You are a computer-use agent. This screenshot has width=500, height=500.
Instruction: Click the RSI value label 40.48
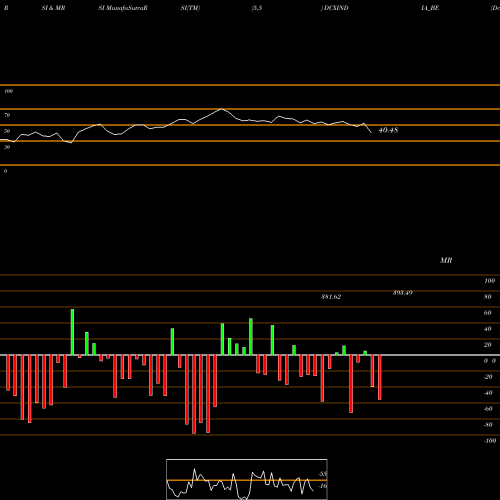[388, 130]
